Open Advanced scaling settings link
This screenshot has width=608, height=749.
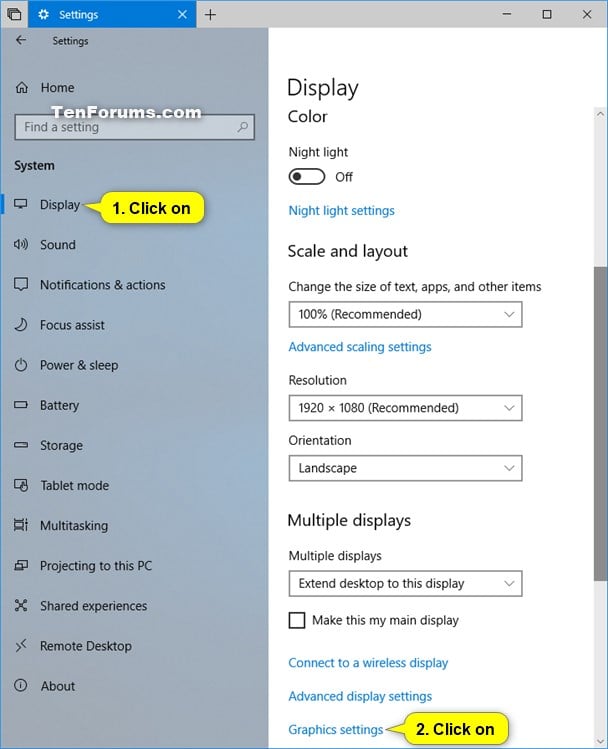coord(360,347)
